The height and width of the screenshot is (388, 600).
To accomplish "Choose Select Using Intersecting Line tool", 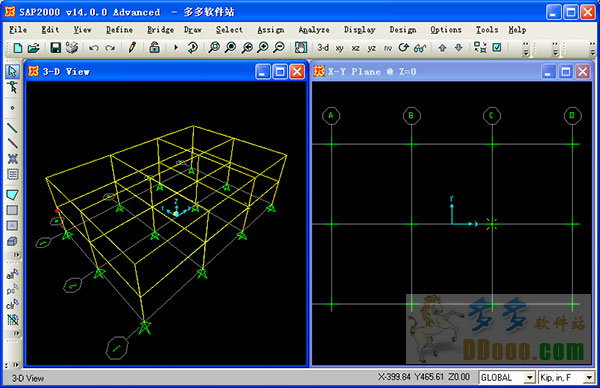I will (12, 320).
